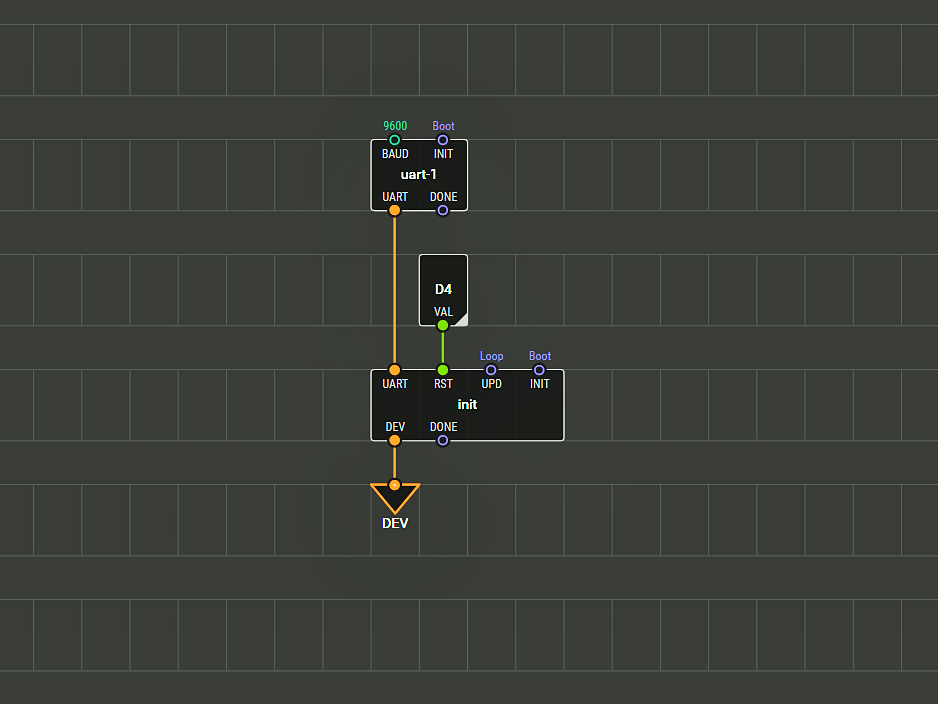Viewport: 938px width, 704px height.
Task: Click the BAUD input pin on uart-1
Action: 394,140
